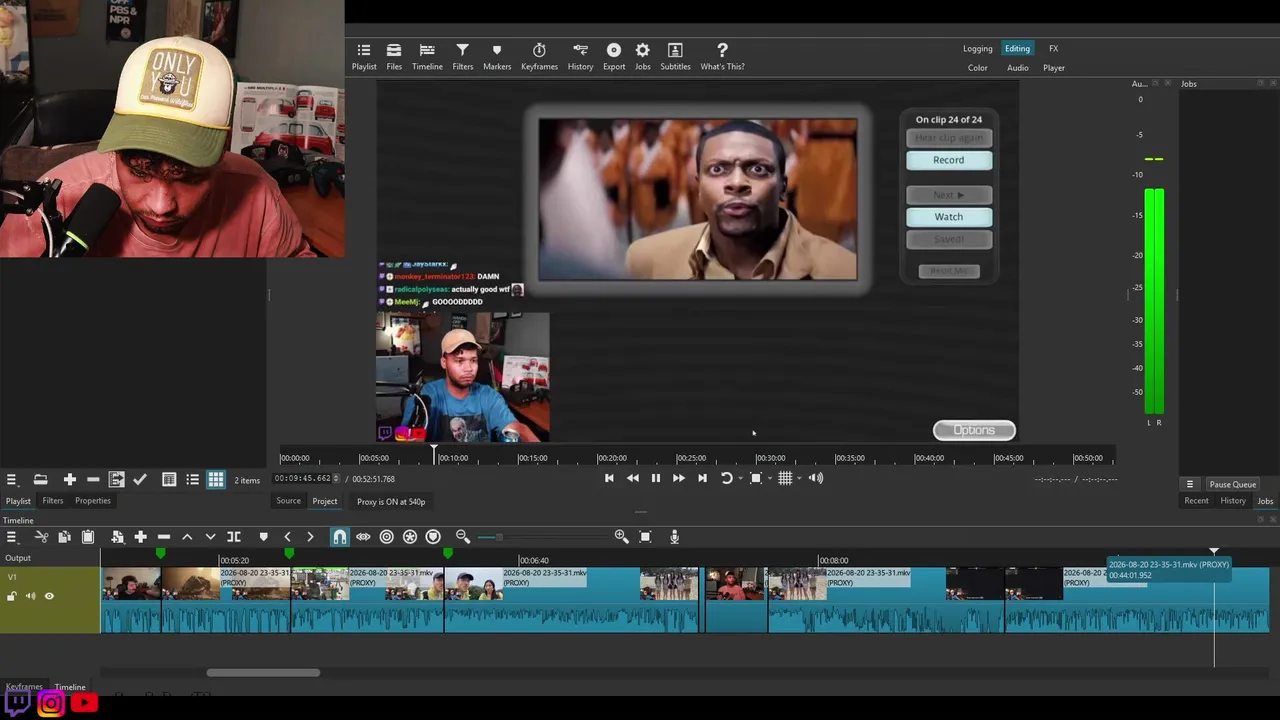1280x720 pixels.
Task: Toggle scrub while dragging in the timeline
Action: (363, 537)
